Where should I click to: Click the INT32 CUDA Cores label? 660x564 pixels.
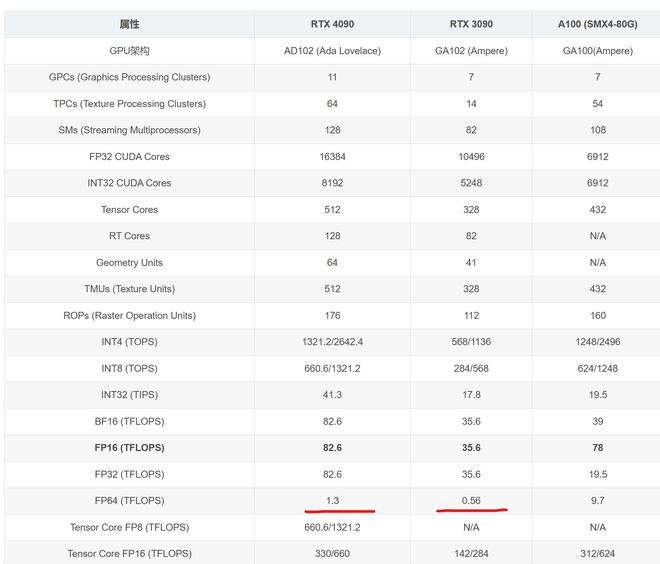click(129, 183)
